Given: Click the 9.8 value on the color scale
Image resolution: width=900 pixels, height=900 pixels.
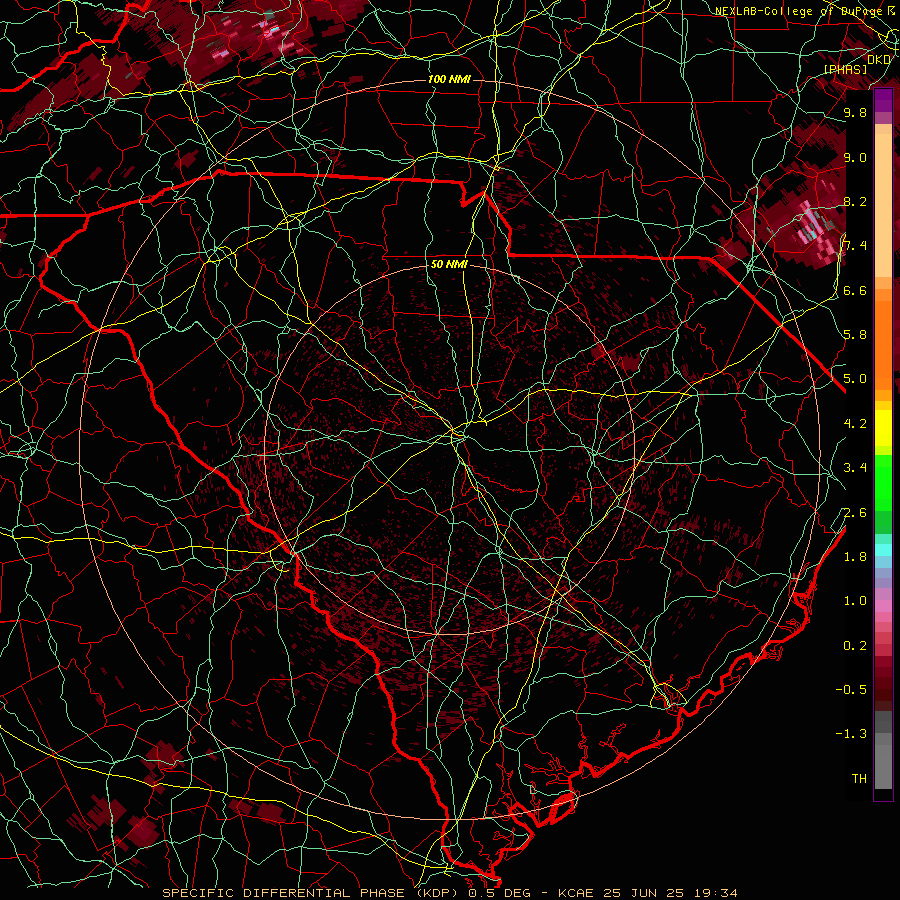Looking at the screenshot, I should click(855, 113).
